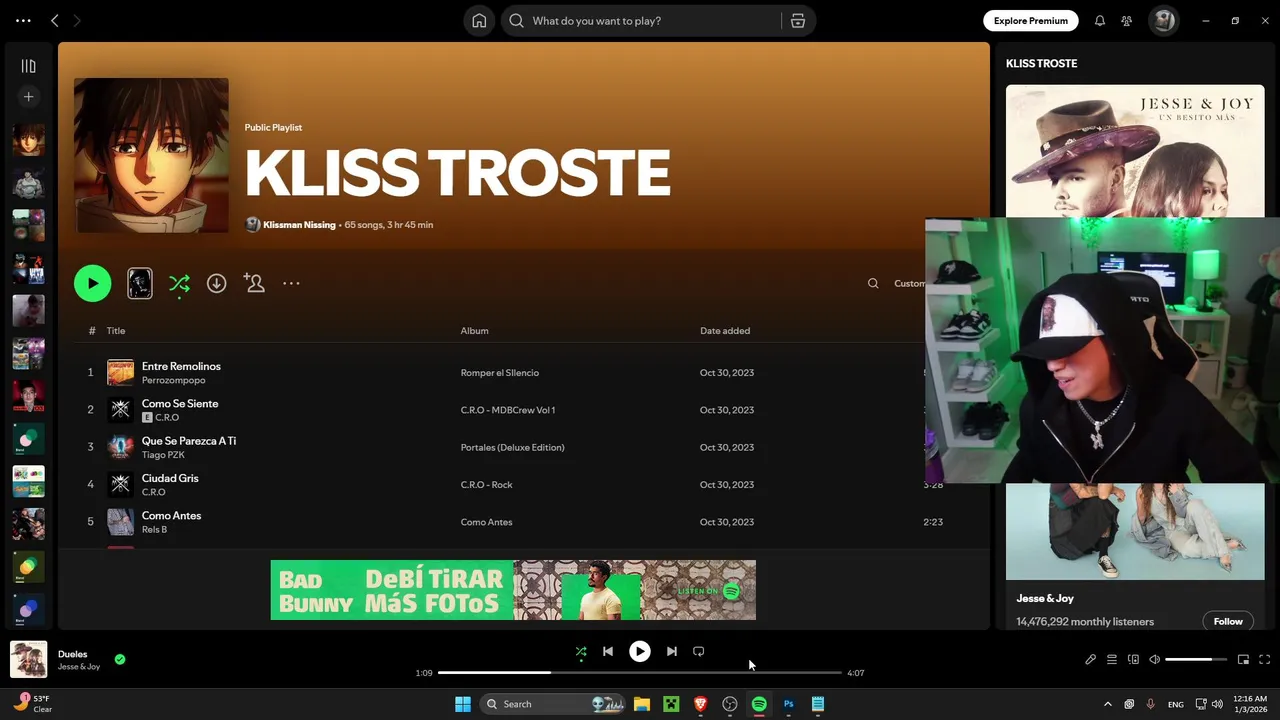This screenshot has height=720, width=1280.
Task: Open album C.R.O - MDBCrew Vol 1
Action: point(507,410)
